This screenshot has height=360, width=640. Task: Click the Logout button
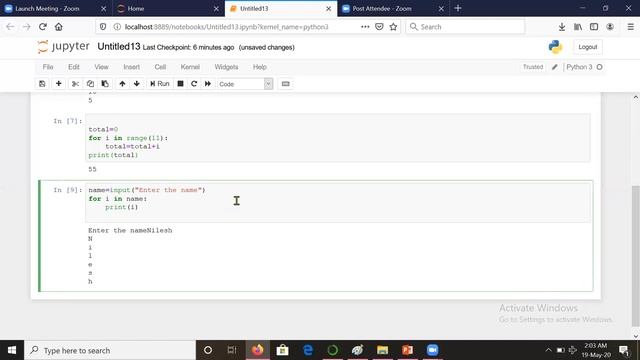click(588, 47)
